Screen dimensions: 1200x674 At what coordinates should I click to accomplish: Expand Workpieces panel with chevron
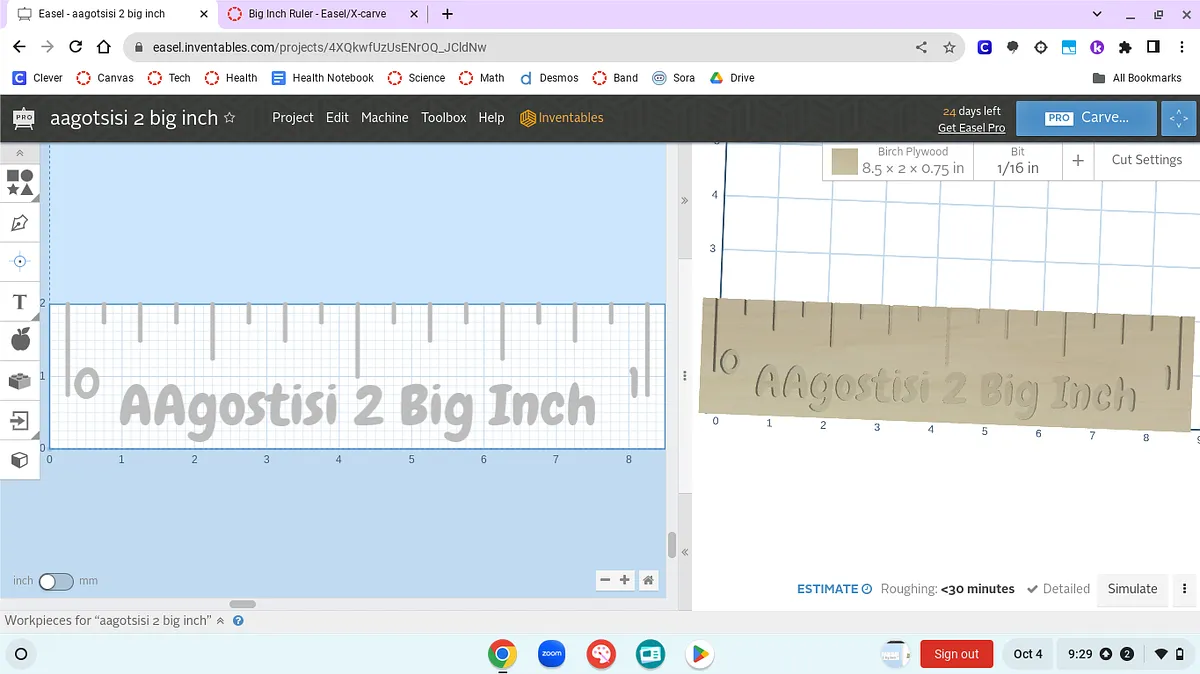[x=220, y=621]
